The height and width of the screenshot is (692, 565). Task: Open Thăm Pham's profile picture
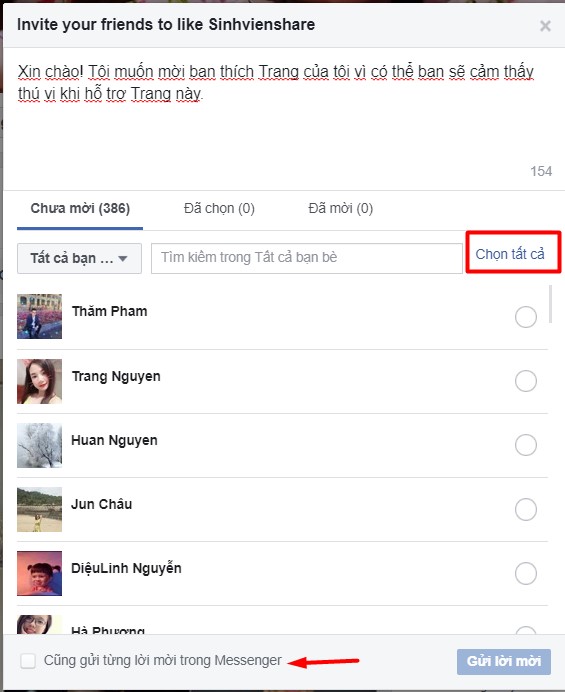(39, 316)
